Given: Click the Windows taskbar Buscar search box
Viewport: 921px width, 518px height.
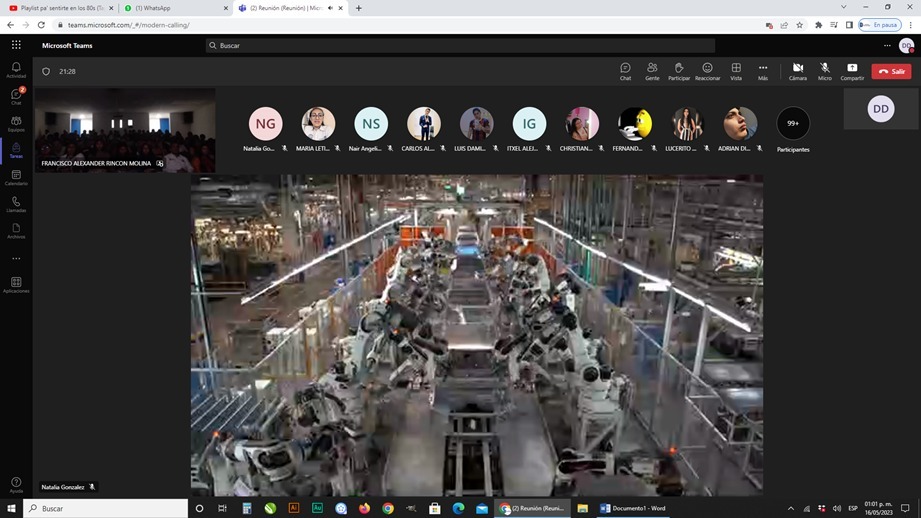Looking at the screenshot, I should point(106,508).
